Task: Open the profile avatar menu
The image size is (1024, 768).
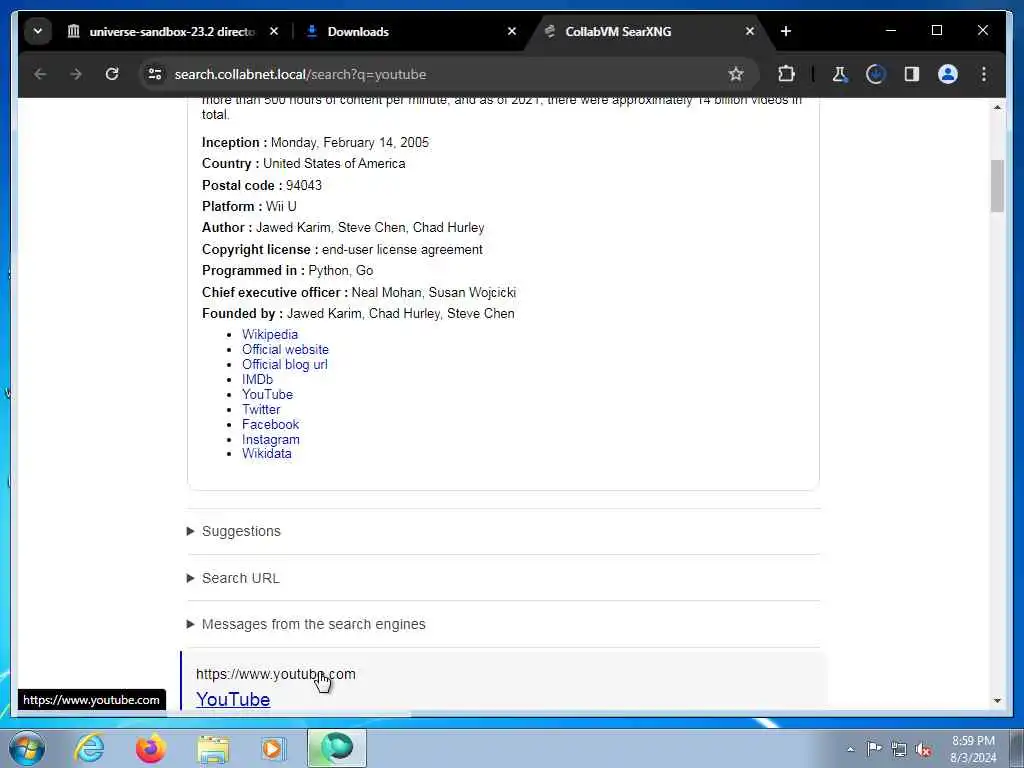Action: 948,74
